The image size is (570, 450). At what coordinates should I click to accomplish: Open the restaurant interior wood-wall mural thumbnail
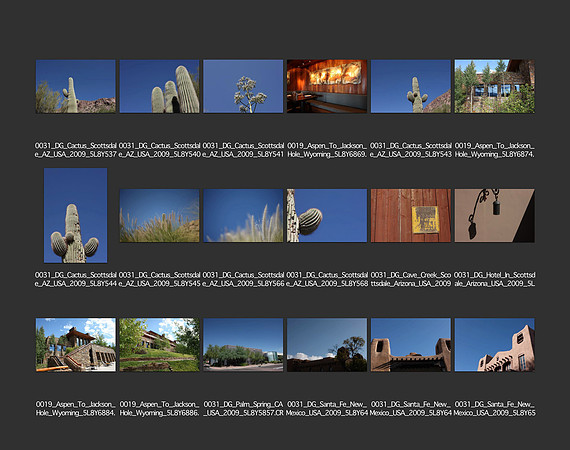(327, 87)
